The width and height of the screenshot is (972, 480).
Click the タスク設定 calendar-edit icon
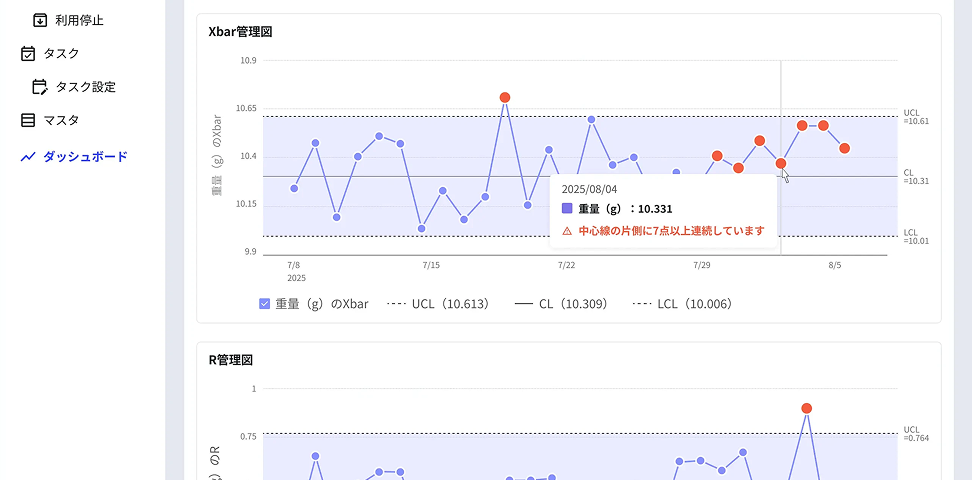coord(40,87)
